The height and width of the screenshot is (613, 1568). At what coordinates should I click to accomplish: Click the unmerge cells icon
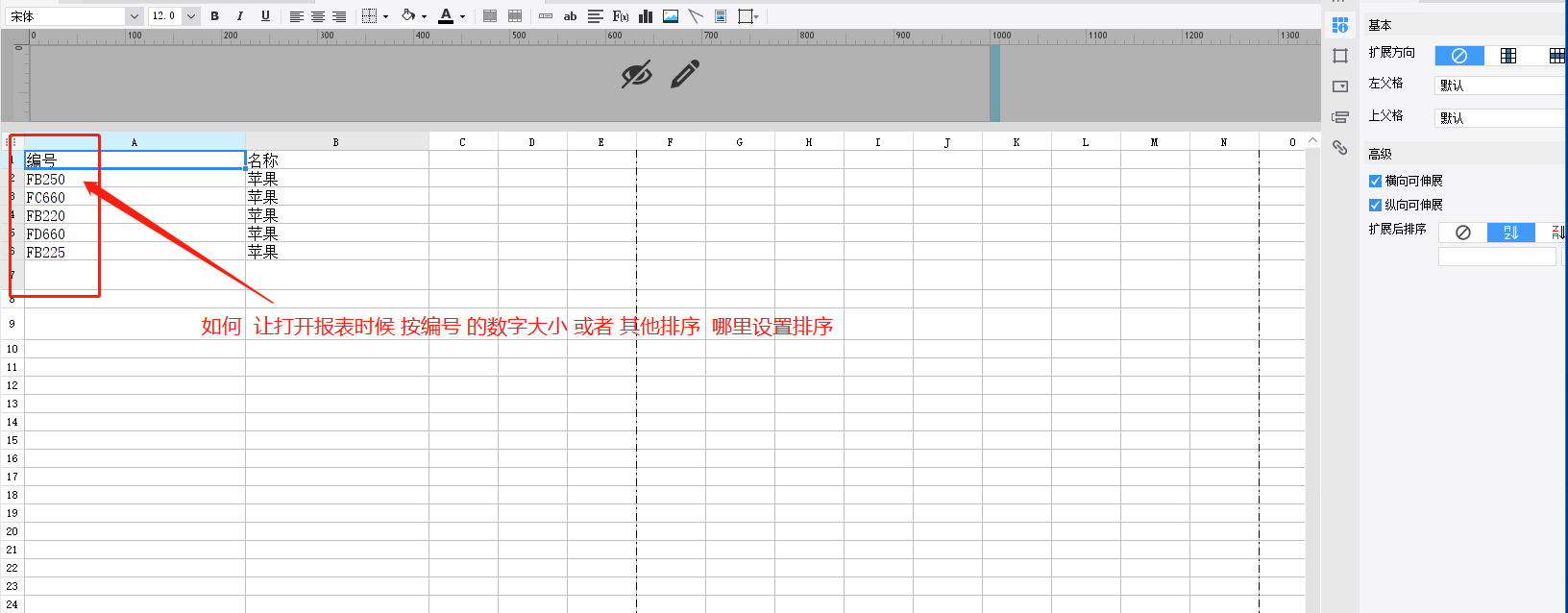[515, 16]
